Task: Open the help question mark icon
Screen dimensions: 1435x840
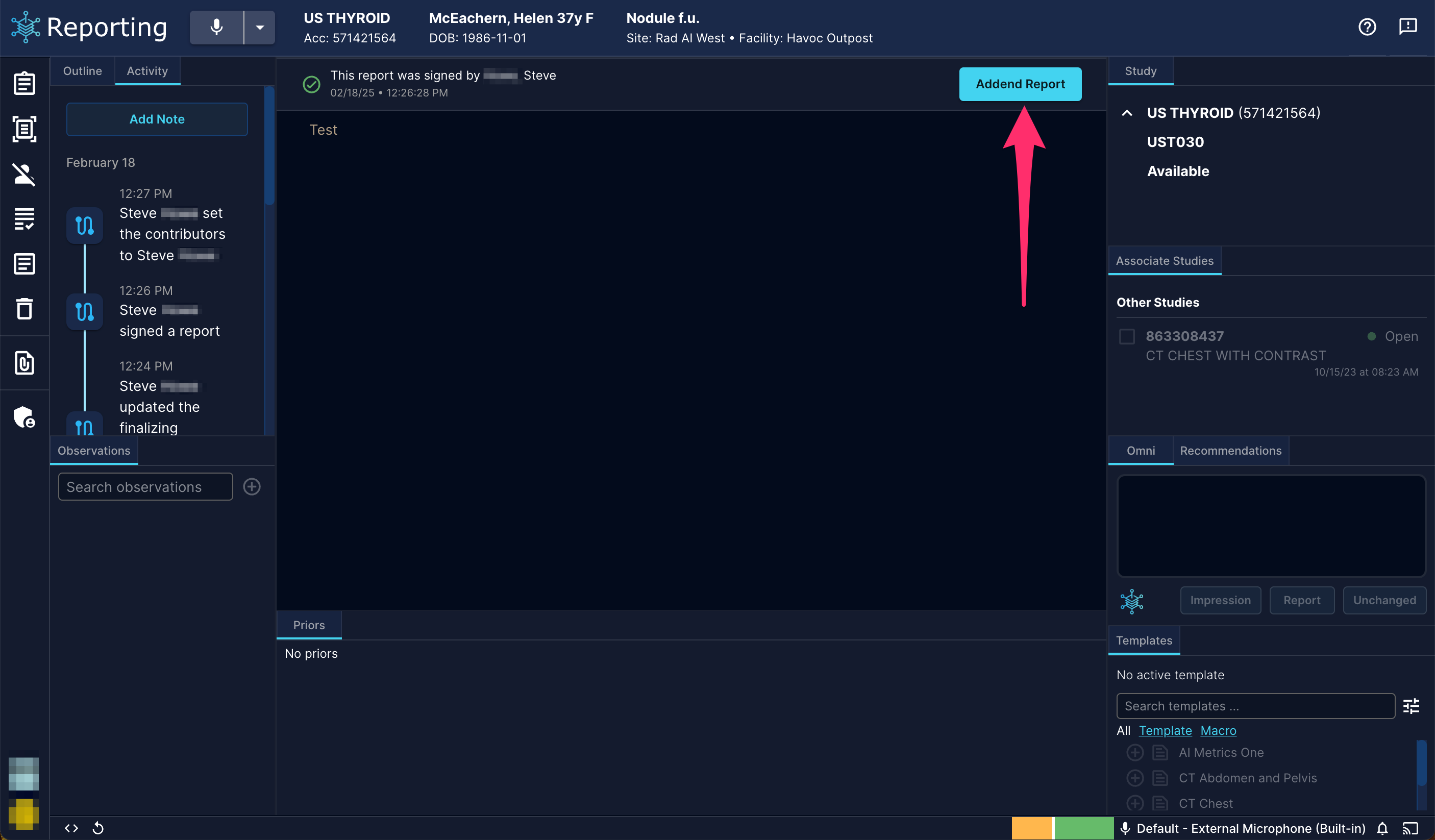Action: click(x=1367, y=27)
